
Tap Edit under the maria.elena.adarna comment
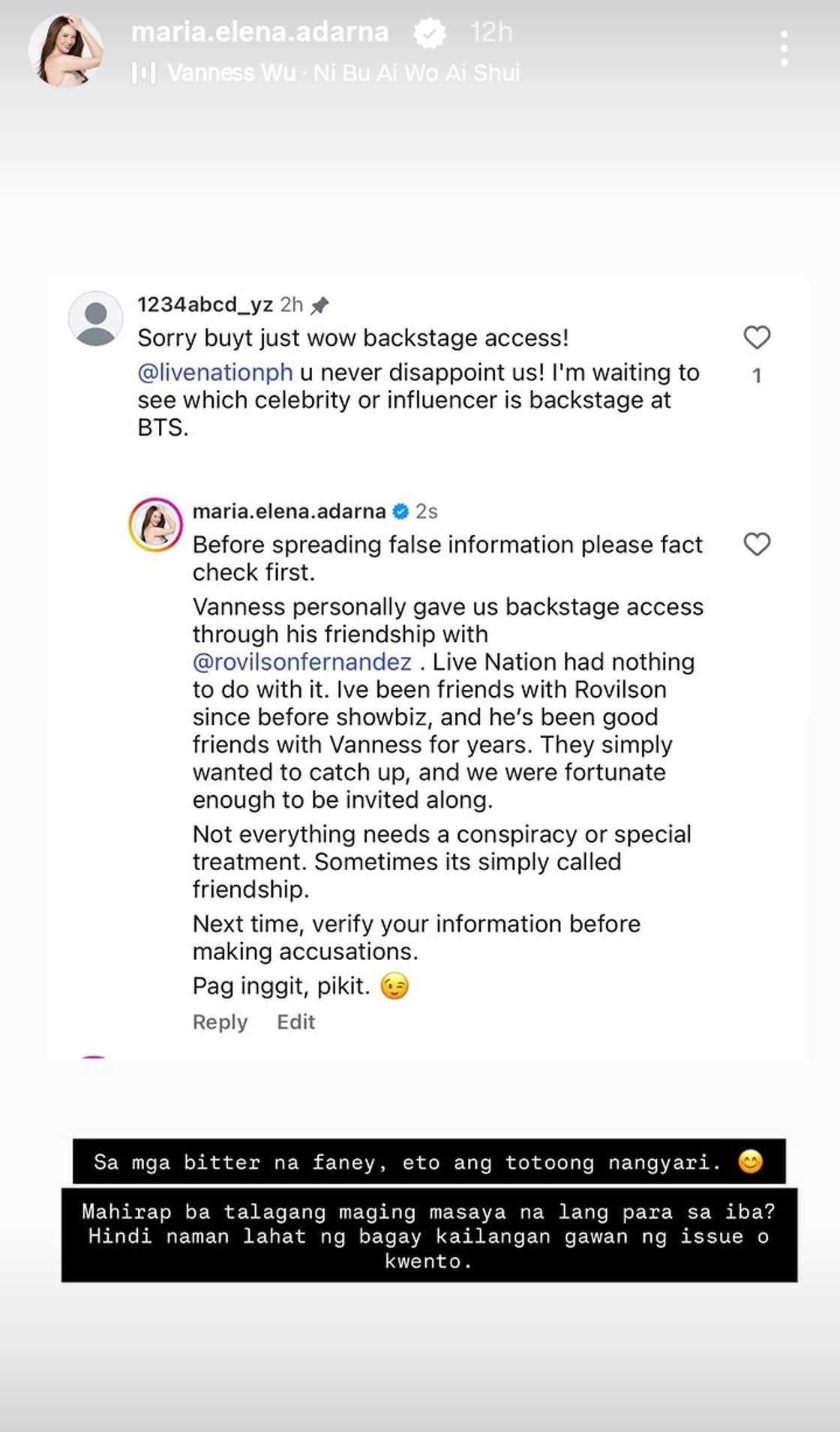pyautogui.click(x=296, y=1022)
